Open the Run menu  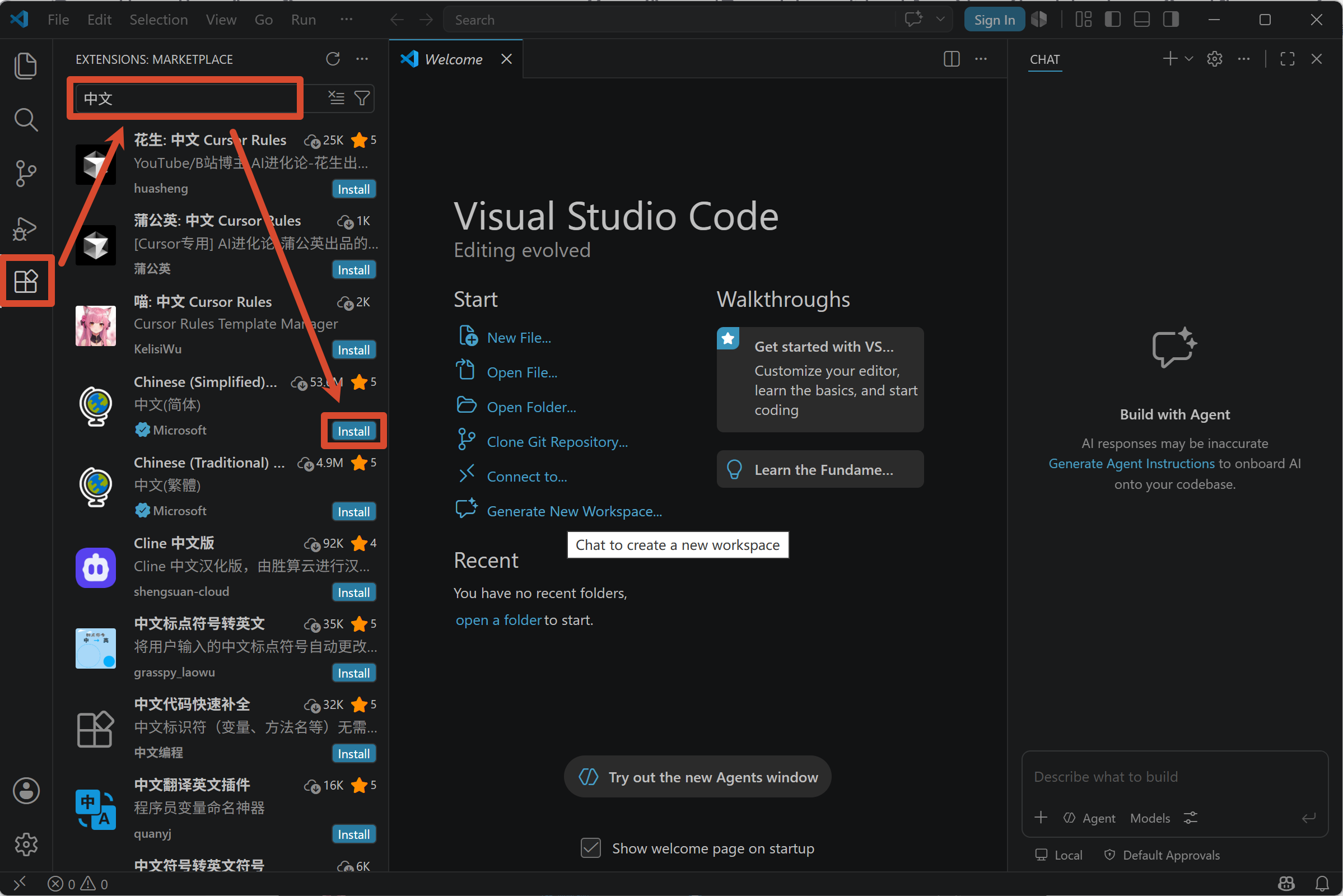(304, 20)
